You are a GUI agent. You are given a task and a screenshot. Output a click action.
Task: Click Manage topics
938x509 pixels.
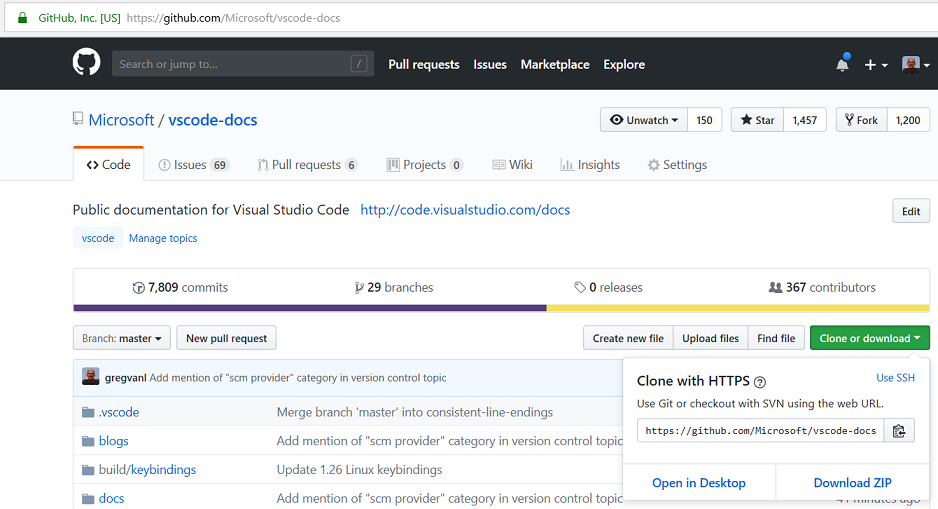coord(163,238)
